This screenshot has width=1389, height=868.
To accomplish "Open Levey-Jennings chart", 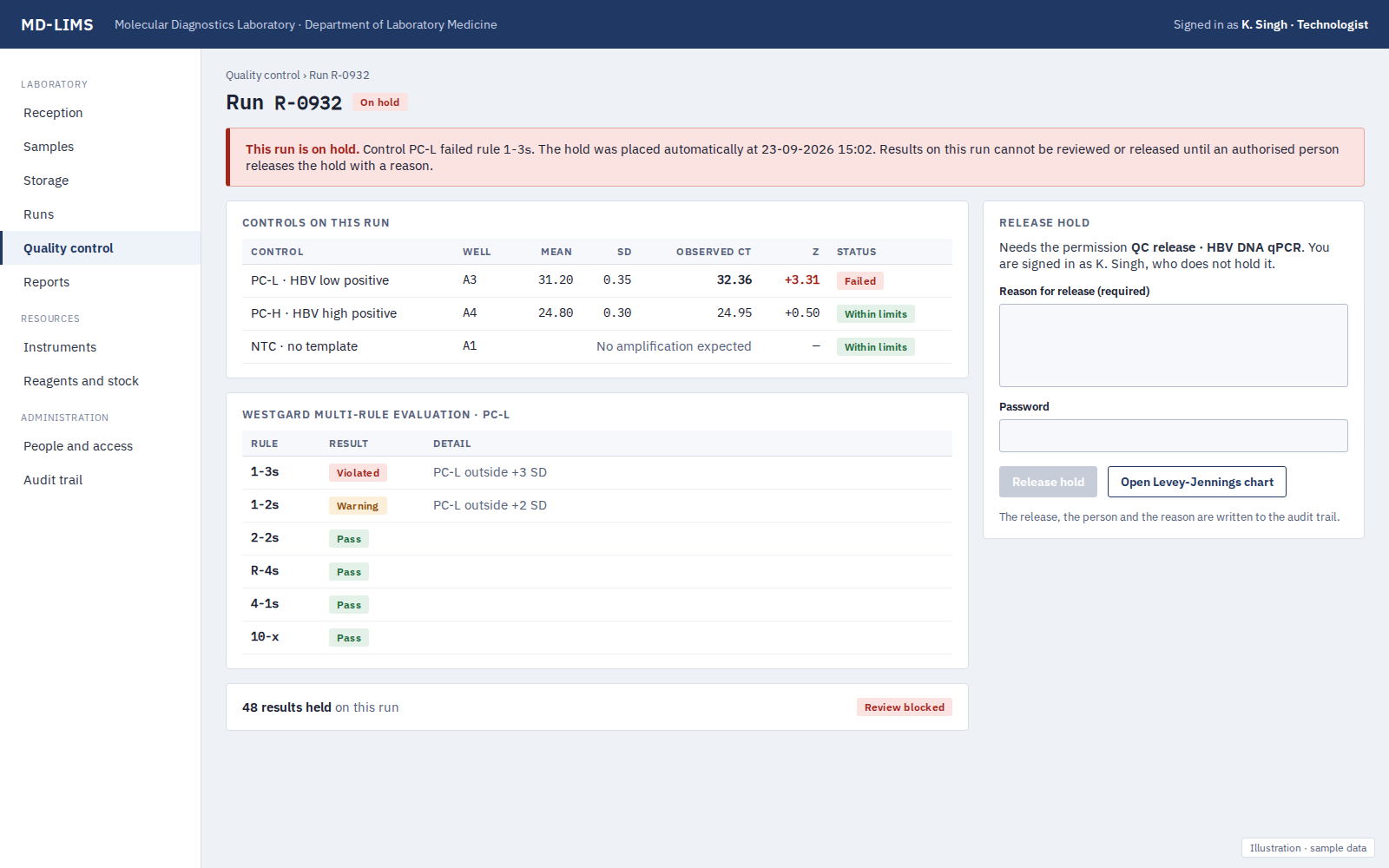I will 1196,482.
